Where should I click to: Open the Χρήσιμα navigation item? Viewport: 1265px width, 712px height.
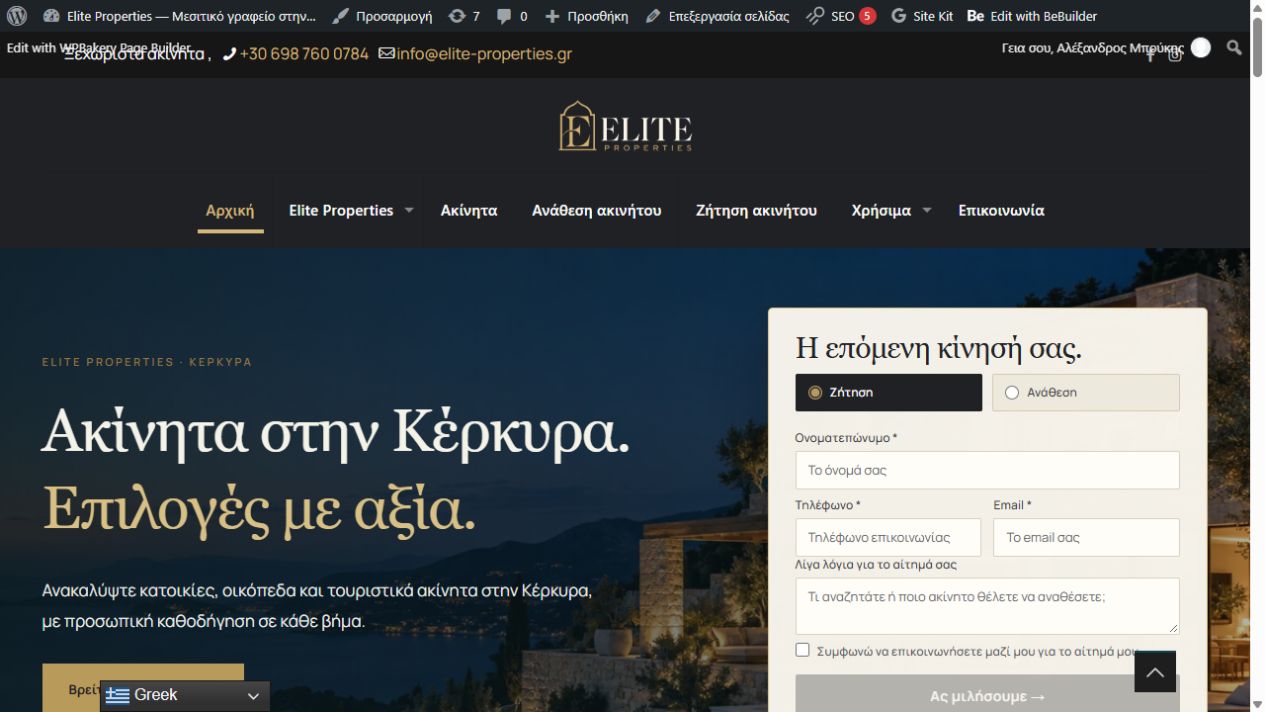tap(881, 210)
